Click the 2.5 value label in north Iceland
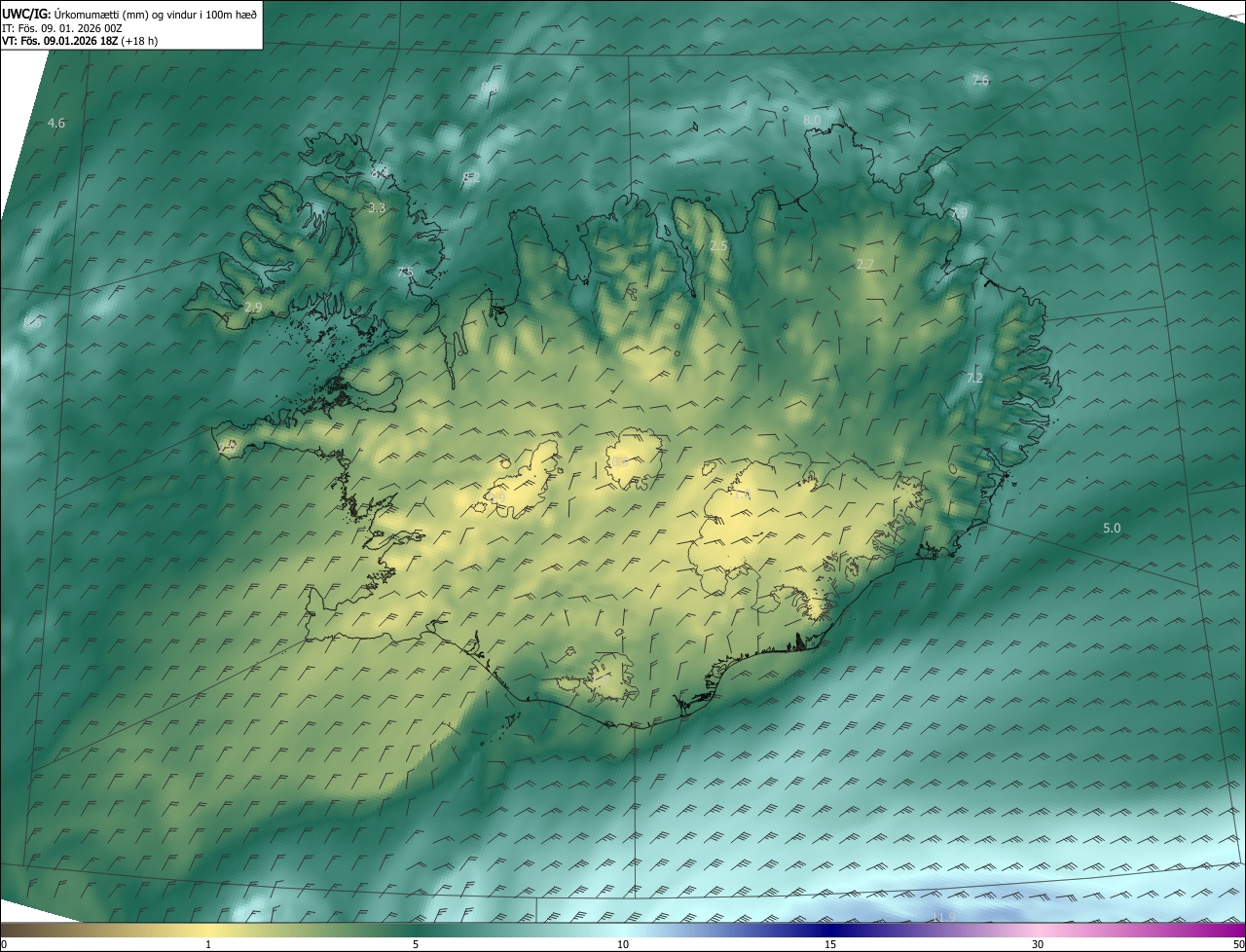 pos(718,246)
